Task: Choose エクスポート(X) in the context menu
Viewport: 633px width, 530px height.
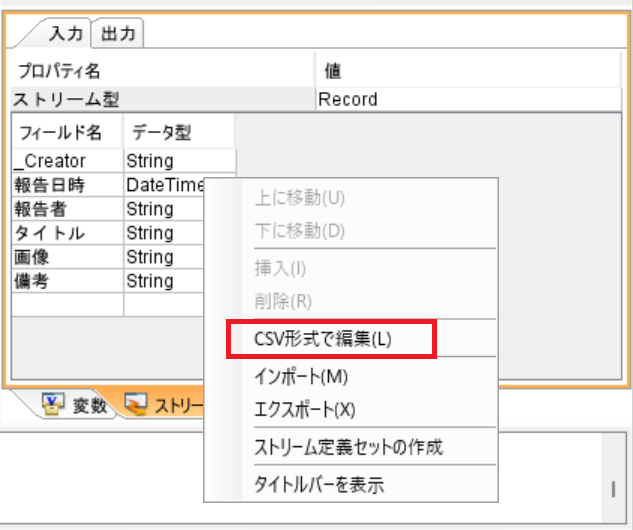Action: tap(306, 409)
